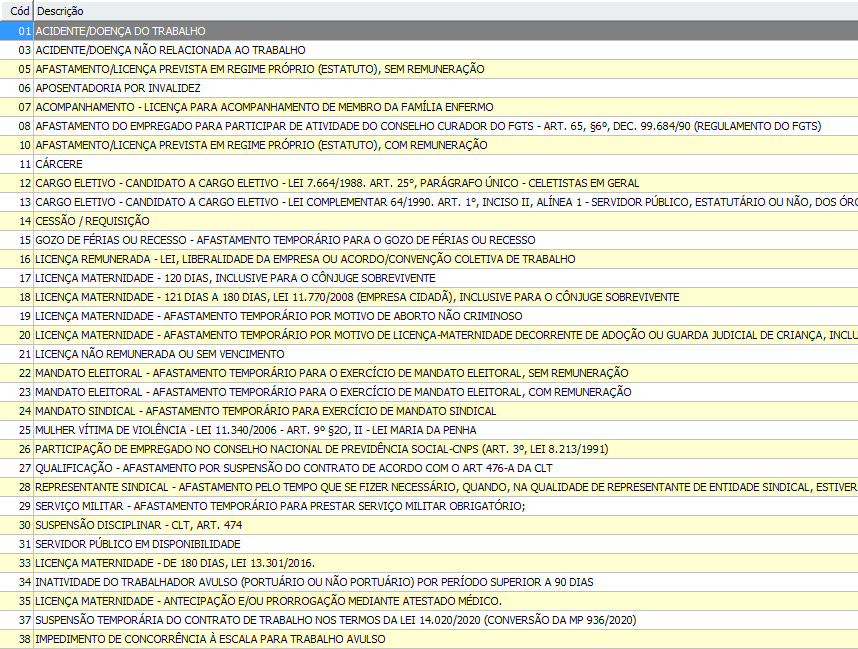Select MULHER VÍTIMA DE VIOLÊNCIA row
This screenshot has width=858, height=649.
point(429,431)
